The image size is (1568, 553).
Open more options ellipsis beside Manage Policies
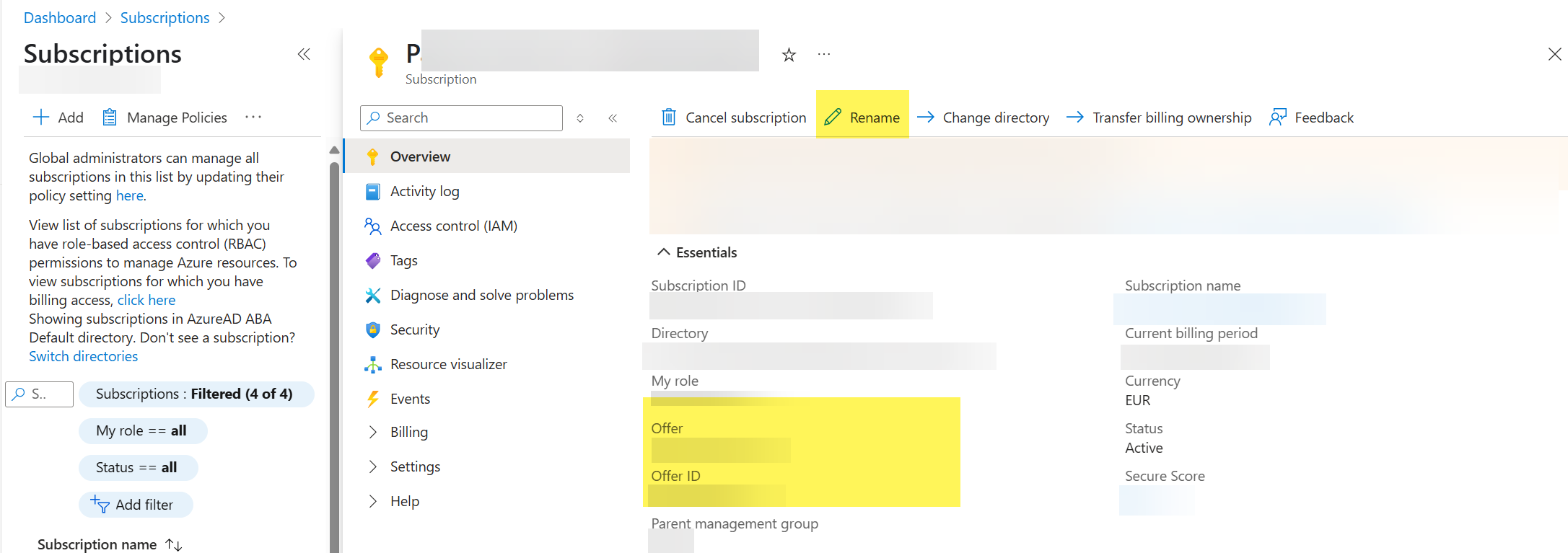(x=253, y=117)
